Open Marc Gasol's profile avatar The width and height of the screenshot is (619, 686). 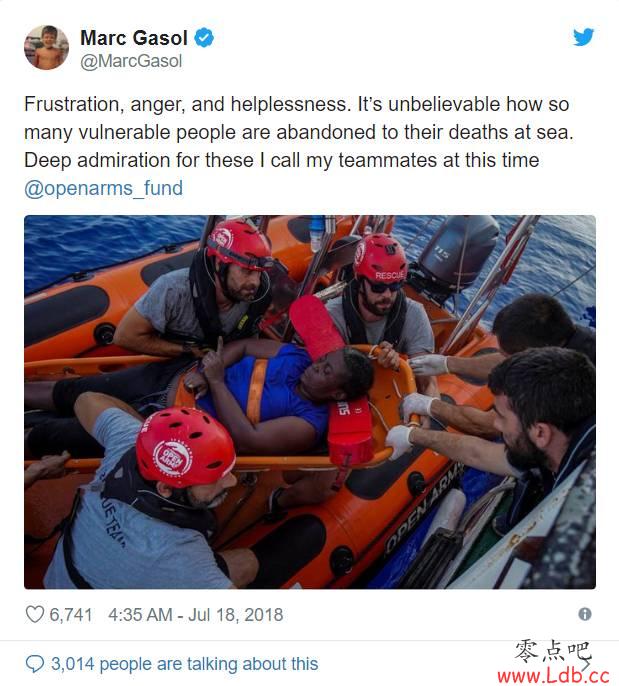[x=46, y=47]
